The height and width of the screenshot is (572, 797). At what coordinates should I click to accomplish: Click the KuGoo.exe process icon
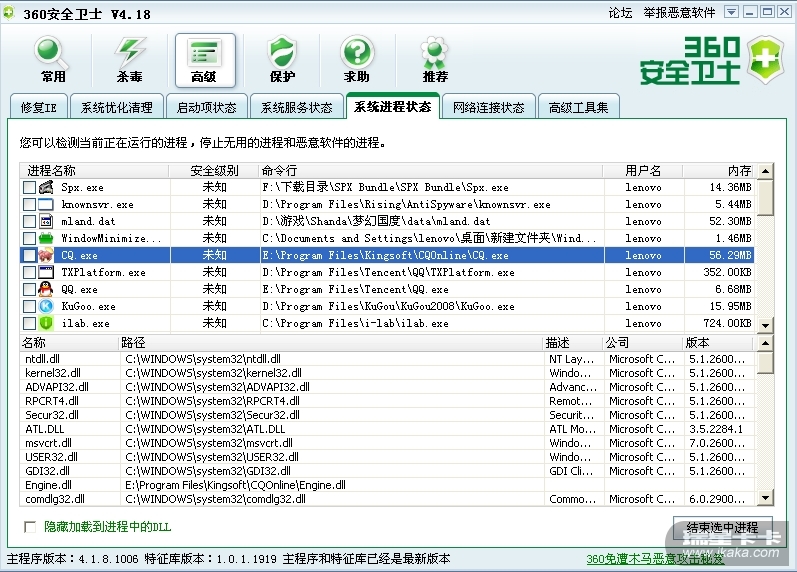(46, 306)
